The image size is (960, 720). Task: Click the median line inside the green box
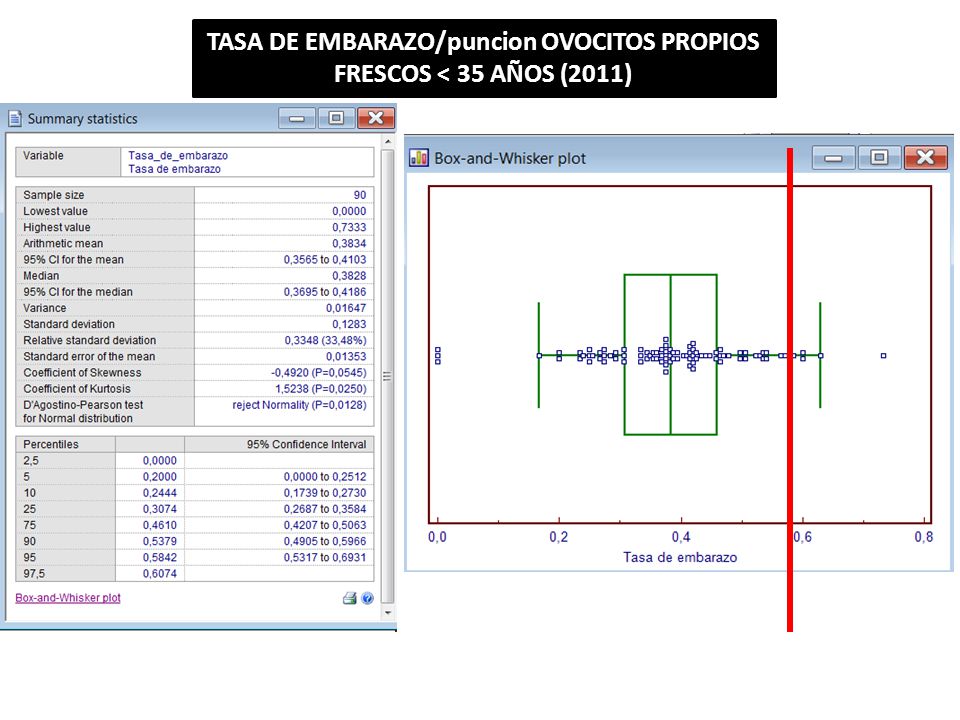pos(670,354)
